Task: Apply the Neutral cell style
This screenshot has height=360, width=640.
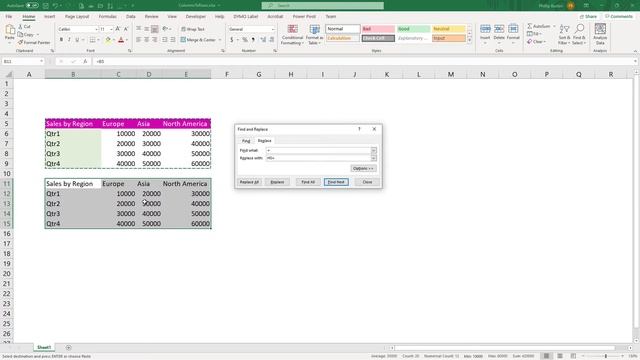Action: 449,29
